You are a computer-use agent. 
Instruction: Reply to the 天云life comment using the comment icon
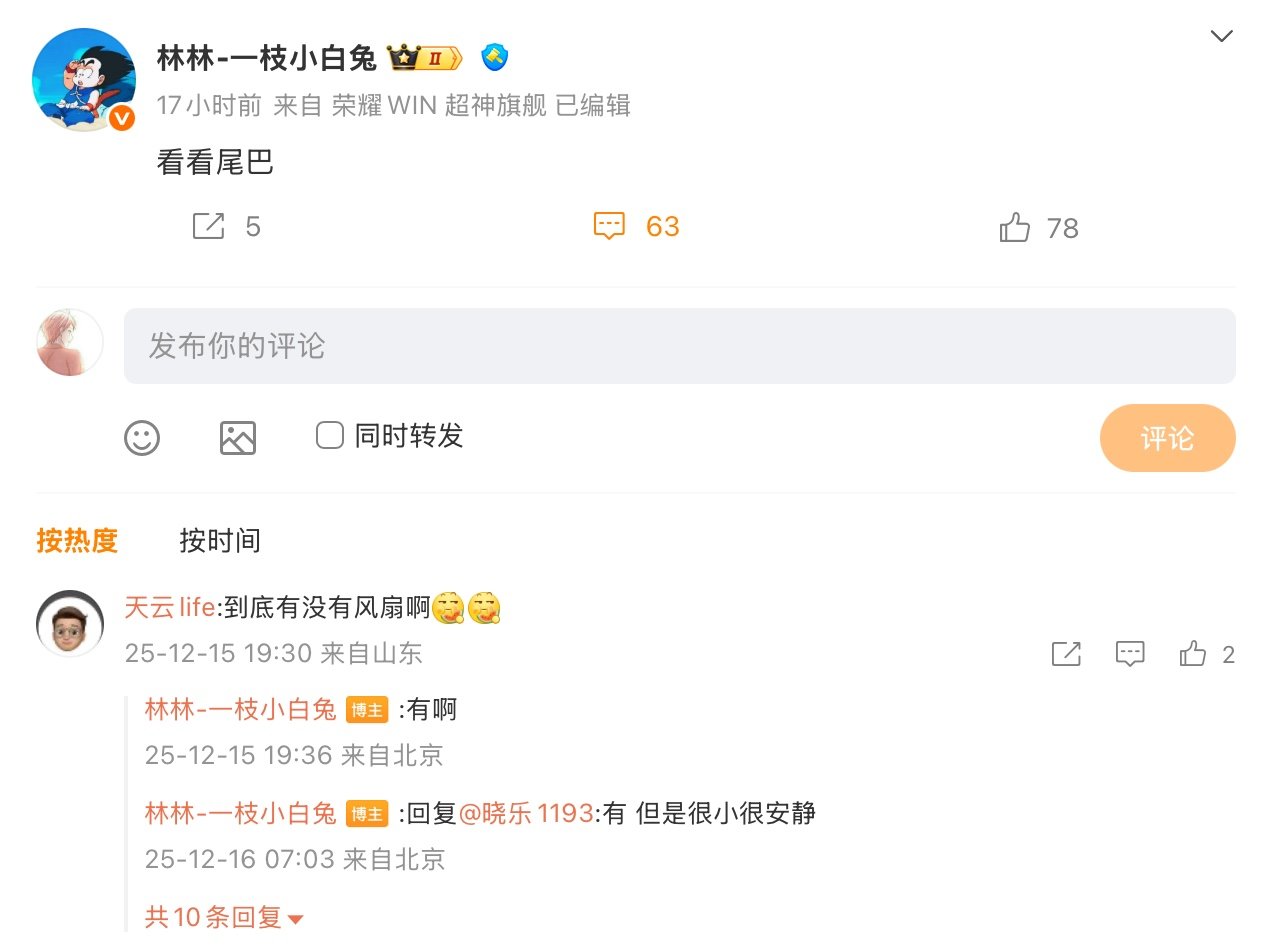[x=1130, y=654]
